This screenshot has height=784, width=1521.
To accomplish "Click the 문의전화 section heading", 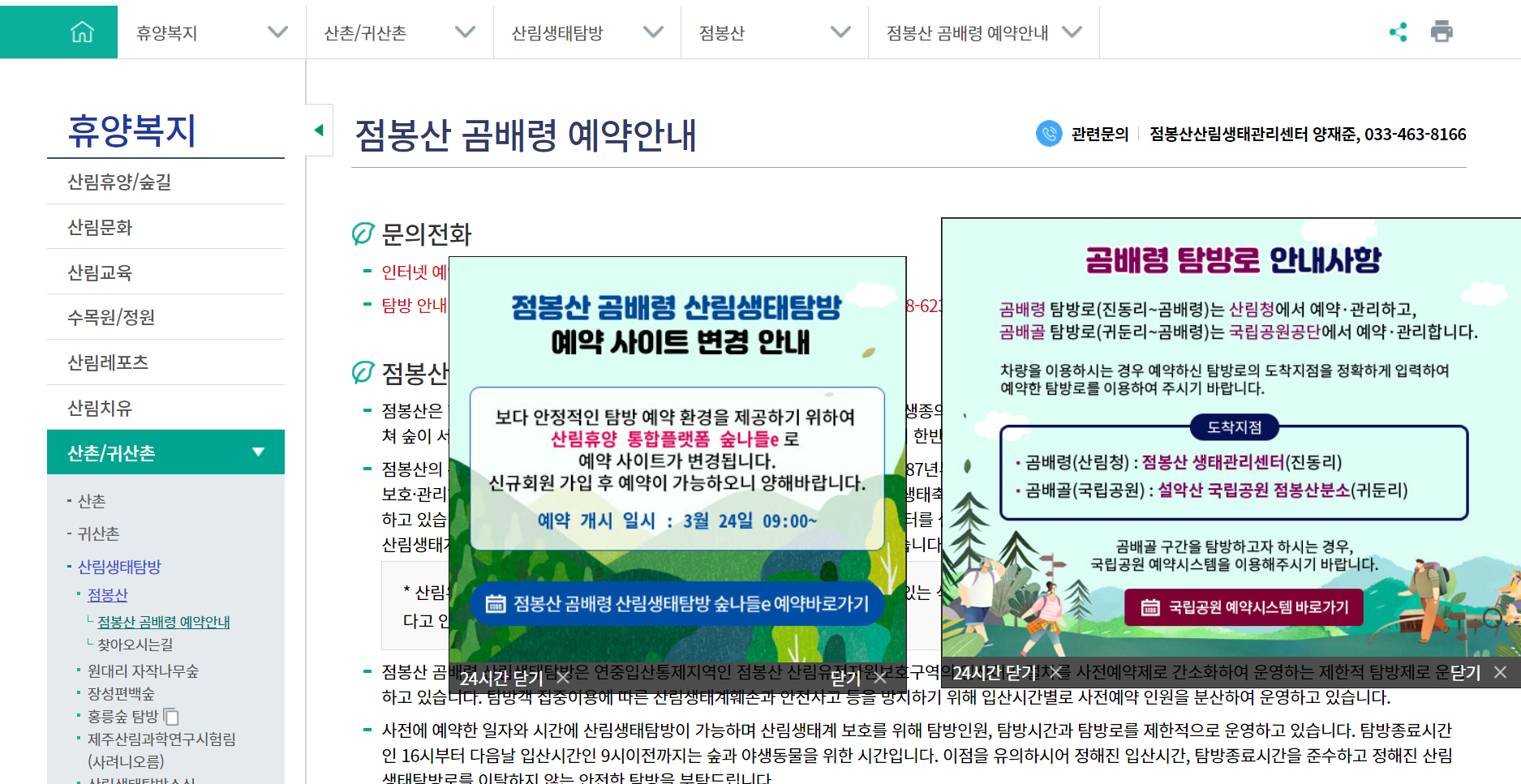I will click(x=426, y=234).
